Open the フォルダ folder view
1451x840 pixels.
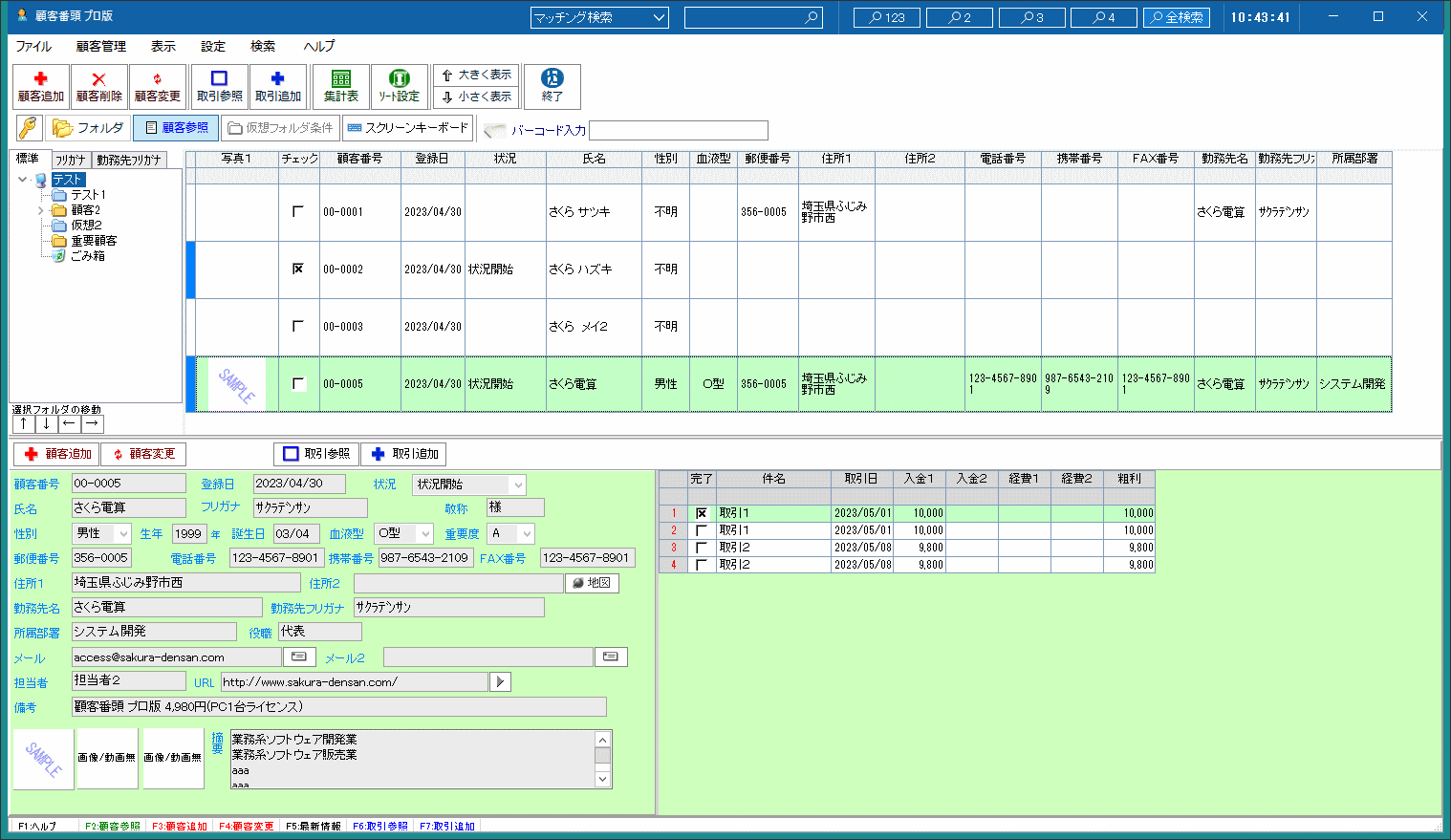[x=88, y=128]
